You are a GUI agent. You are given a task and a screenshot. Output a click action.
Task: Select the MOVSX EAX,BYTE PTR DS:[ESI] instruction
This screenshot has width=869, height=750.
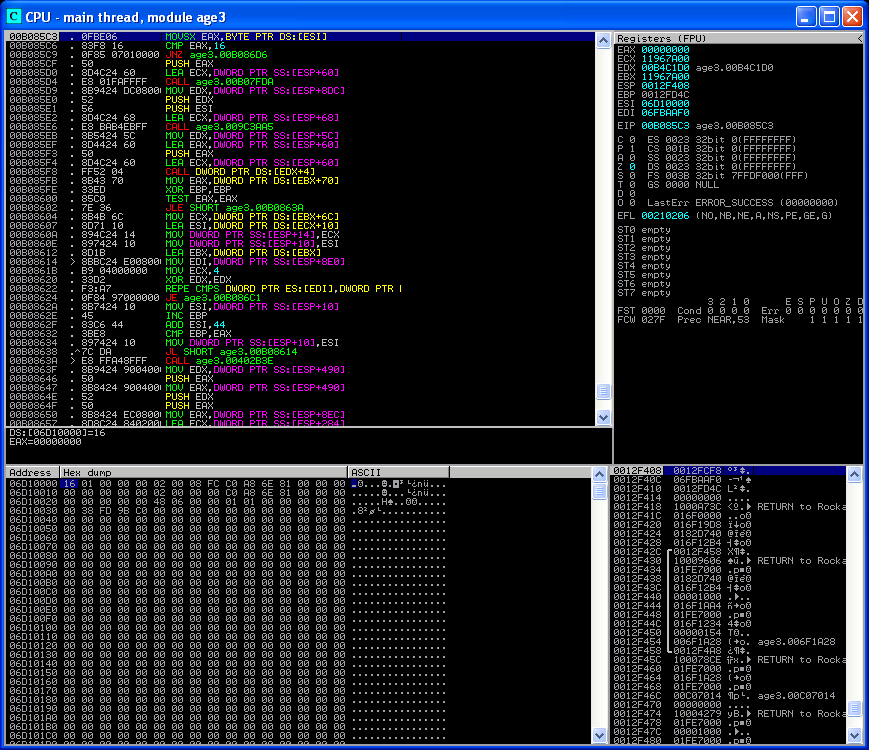tap(246, 37)
